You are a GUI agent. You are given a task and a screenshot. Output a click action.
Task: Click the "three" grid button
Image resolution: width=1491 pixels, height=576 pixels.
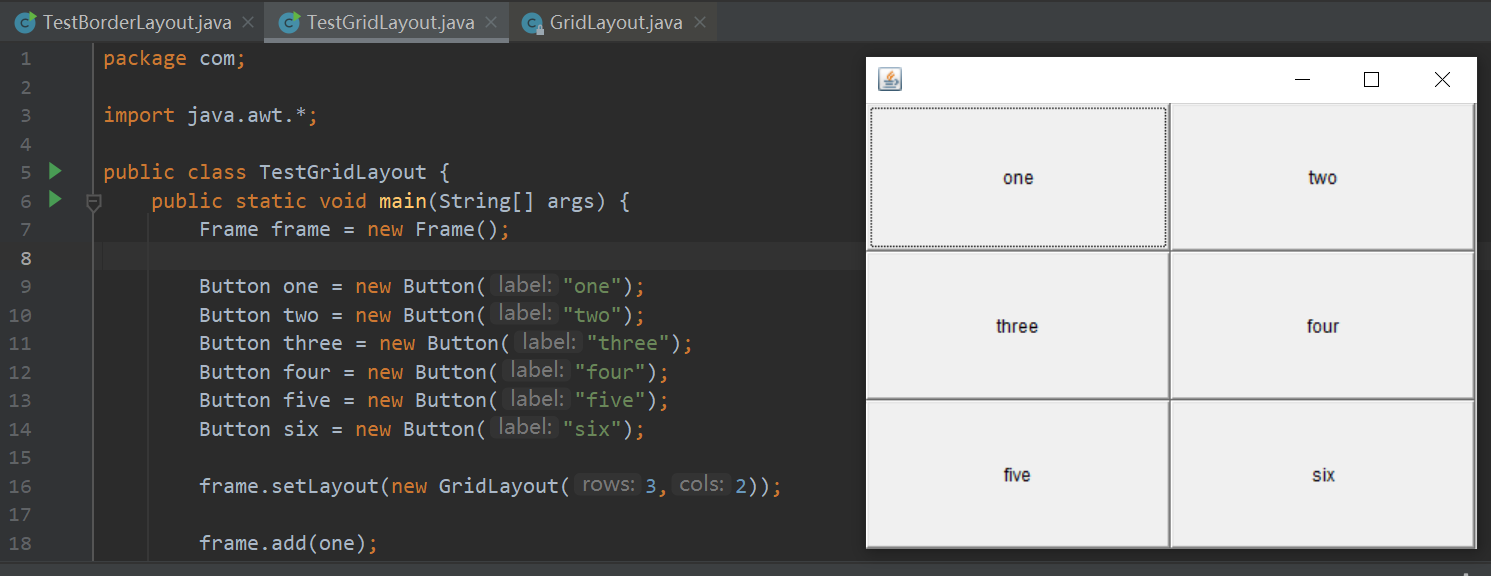1017,325
